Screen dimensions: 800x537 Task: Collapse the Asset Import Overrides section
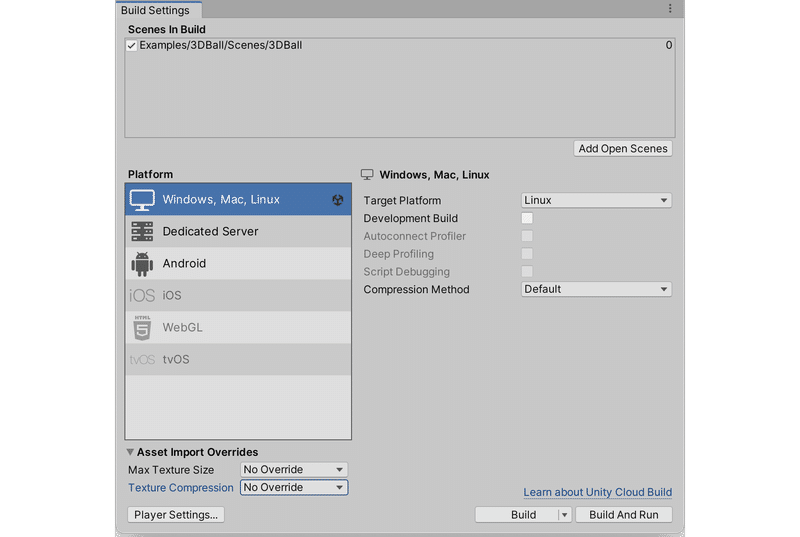130,452
